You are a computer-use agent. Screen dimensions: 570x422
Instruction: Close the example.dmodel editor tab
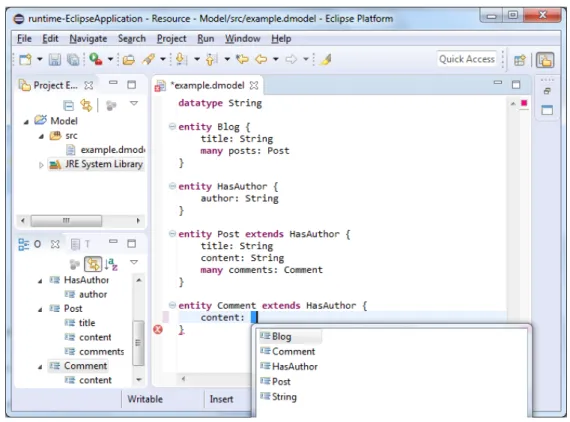click(254, 85)
